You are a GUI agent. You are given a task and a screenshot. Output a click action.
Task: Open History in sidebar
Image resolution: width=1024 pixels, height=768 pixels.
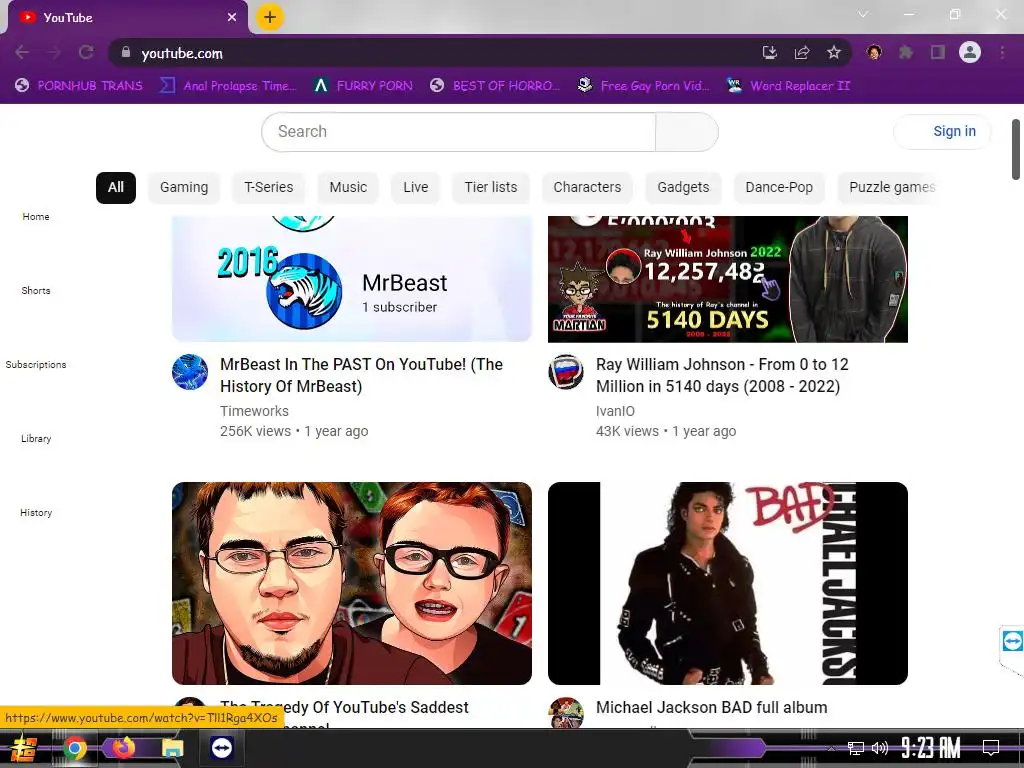pos(36,513)
